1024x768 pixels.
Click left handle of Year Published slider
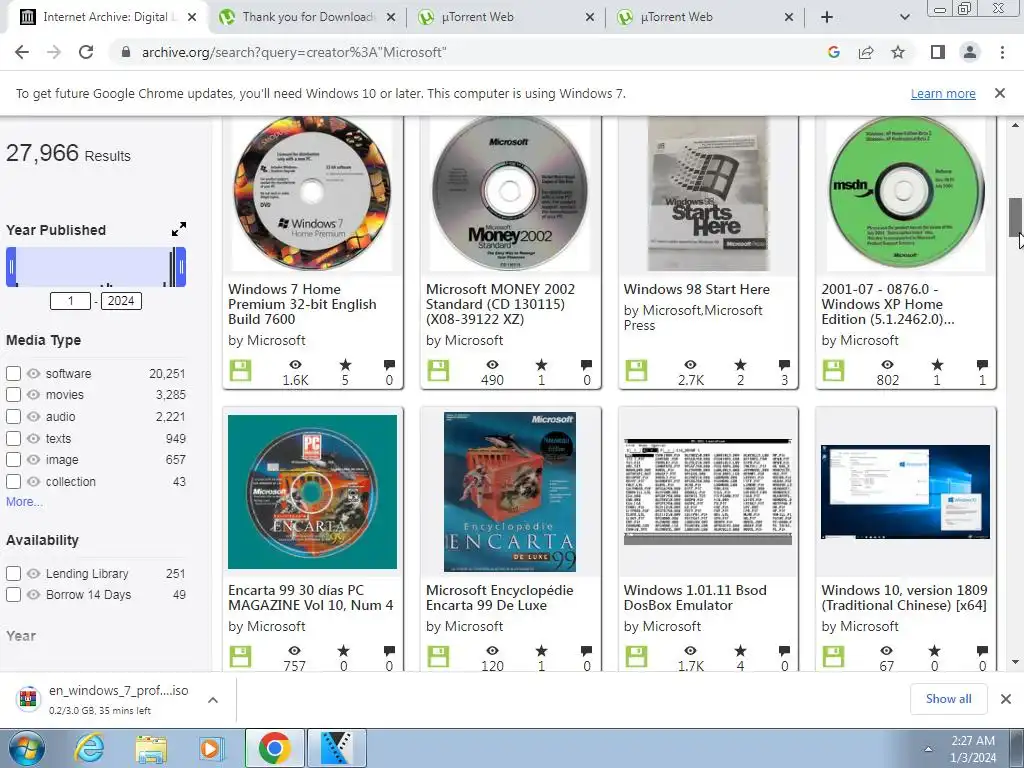click(11, 266)
